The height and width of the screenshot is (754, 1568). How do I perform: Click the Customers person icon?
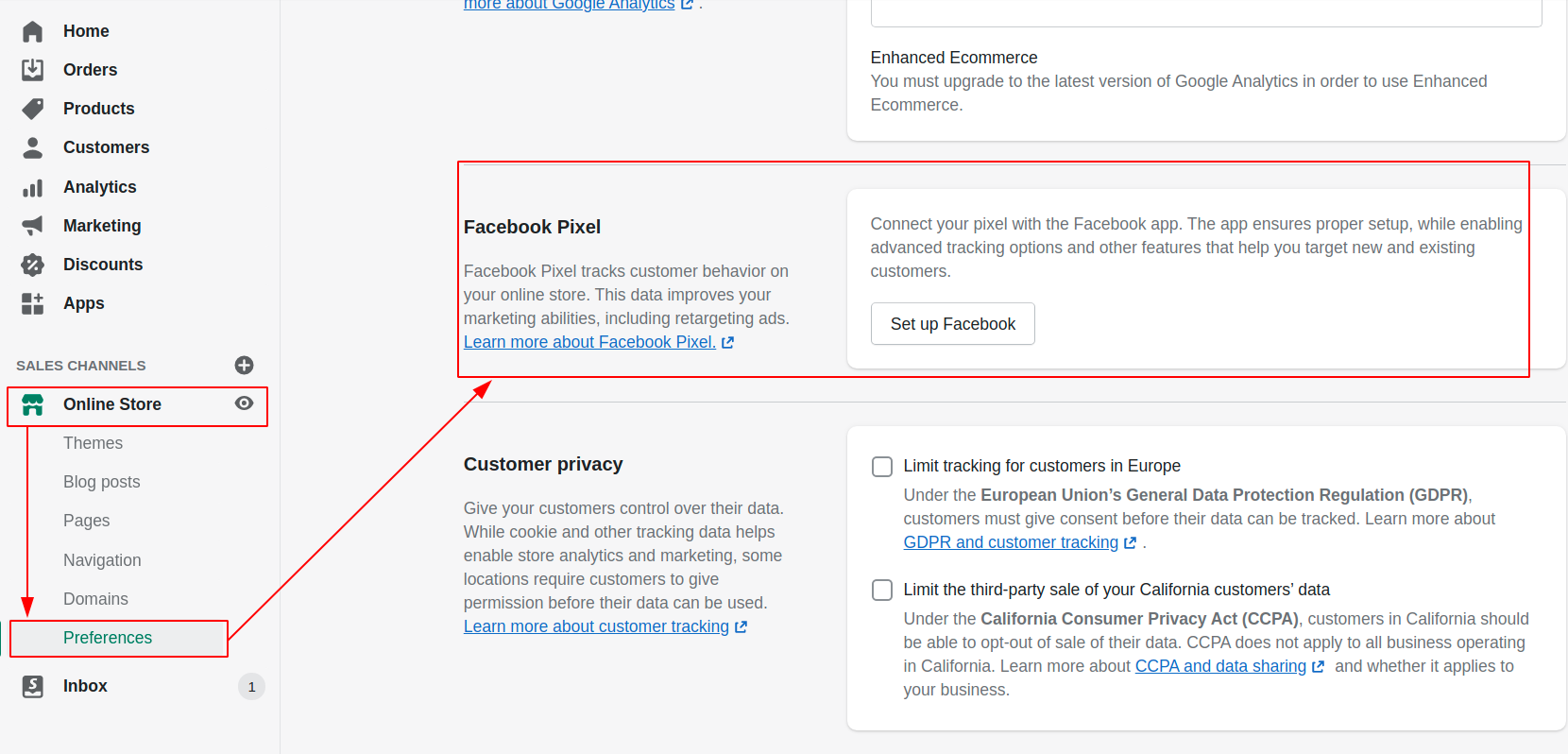[x=32, y=147]
